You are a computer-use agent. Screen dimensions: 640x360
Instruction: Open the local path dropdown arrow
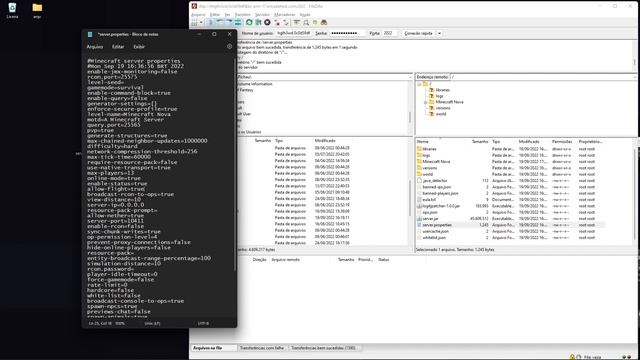(x=410, y=77)
